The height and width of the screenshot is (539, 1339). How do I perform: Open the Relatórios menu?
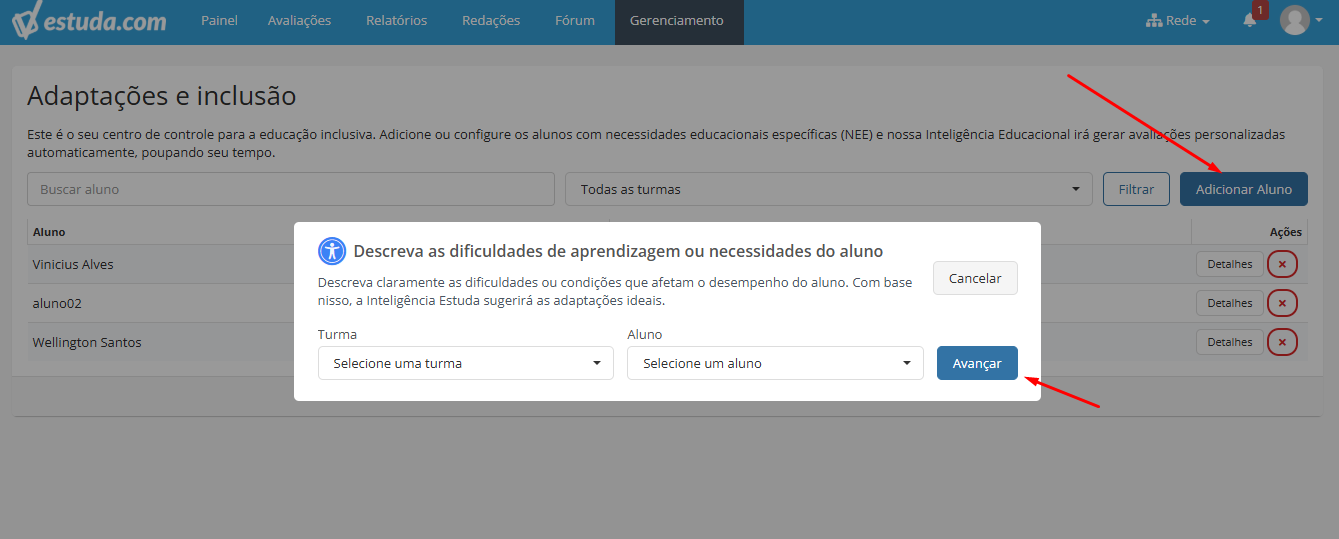[x=396, y=21]
